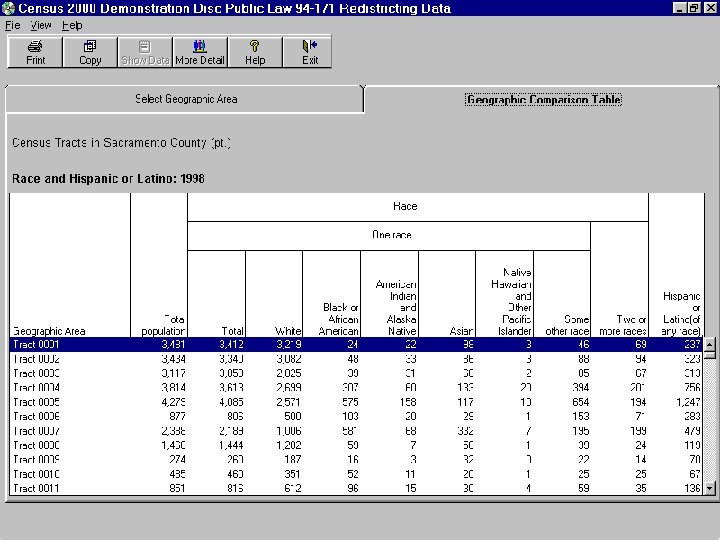This screenshot has height=540, width=720.
Task: Switch to Geographic Comparison Table tab
Action: 543,100
